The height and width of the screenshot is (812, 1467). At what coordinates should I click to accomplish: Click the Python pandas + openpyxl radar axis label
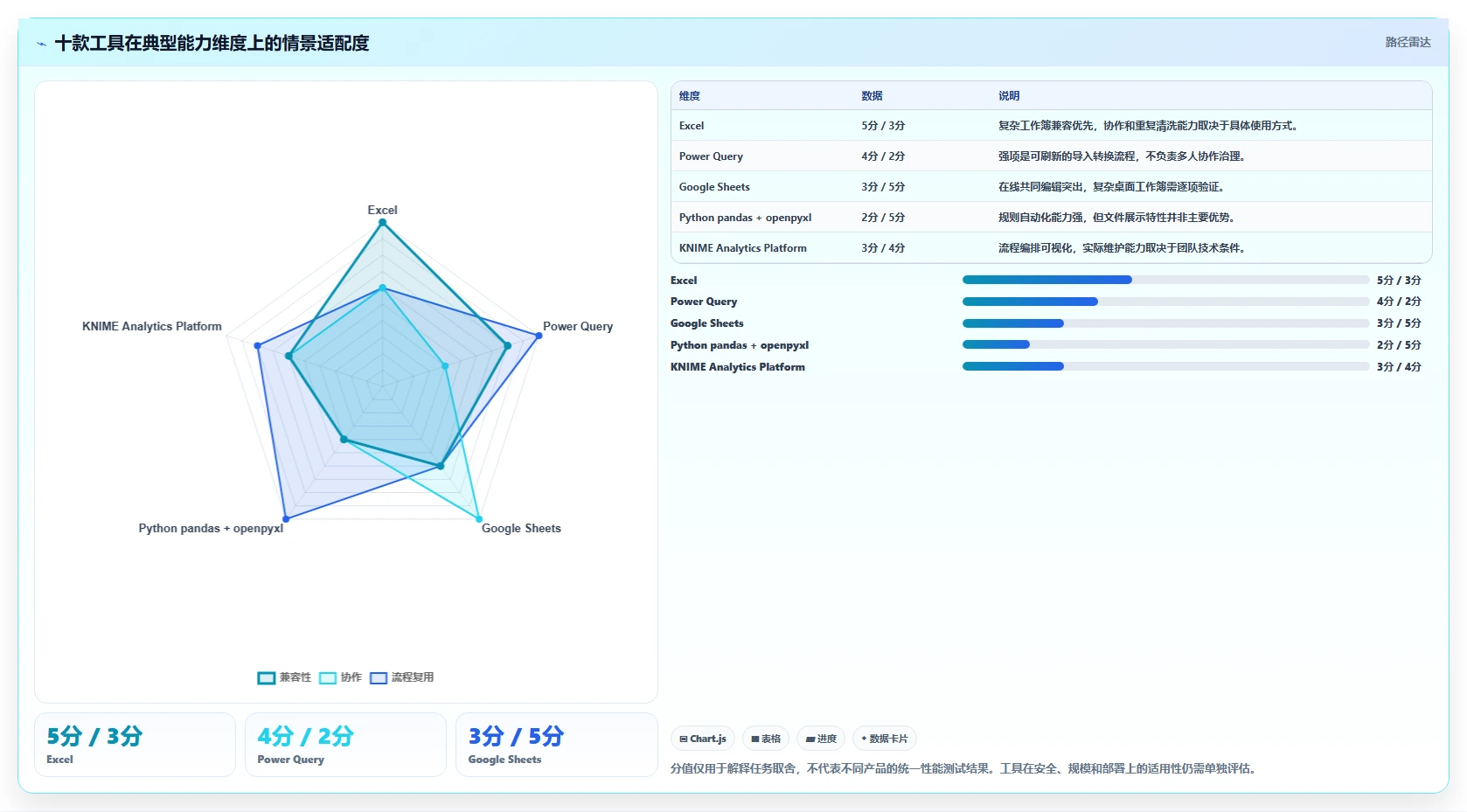[211, 528]
